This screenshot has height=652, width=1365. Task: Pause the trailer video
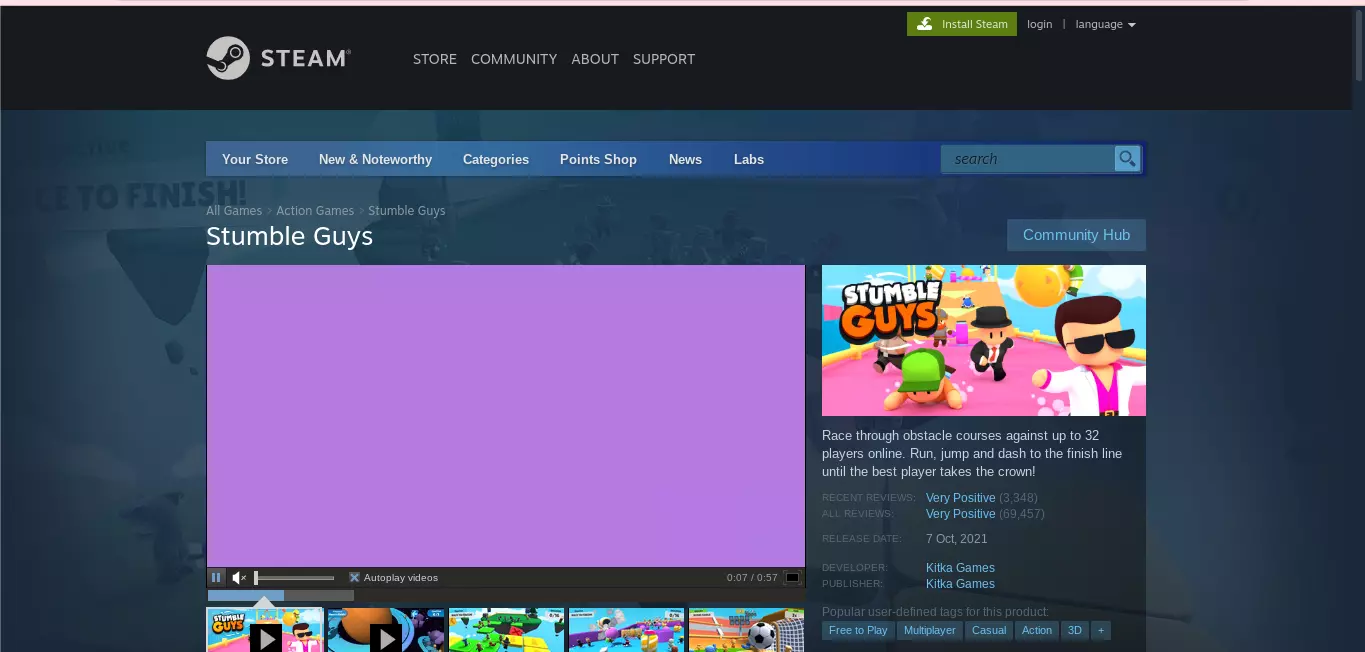point(216,577)
